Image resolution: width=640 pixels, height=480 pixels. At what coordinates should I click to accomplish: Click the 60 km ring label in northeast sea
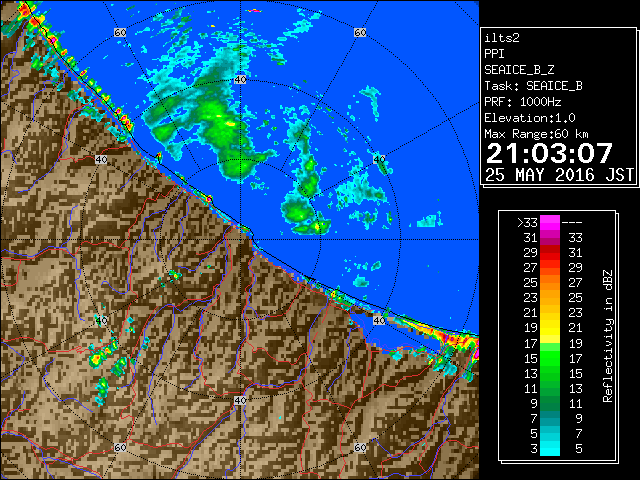click(360, 32)
